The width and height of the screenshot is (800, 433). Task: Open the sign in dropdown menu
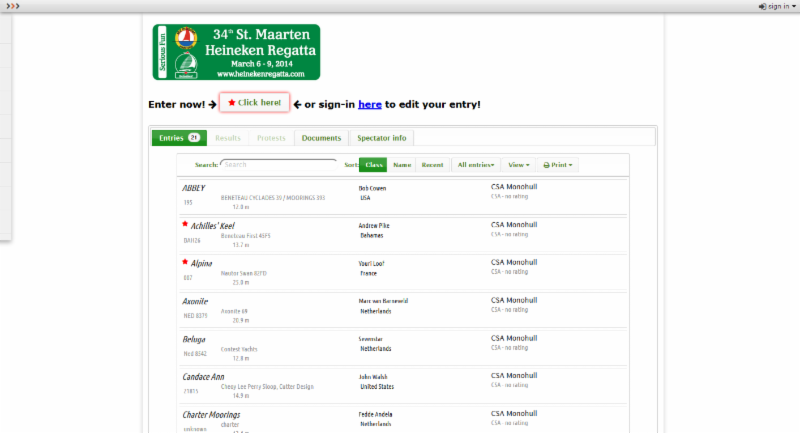click(777, 6)
